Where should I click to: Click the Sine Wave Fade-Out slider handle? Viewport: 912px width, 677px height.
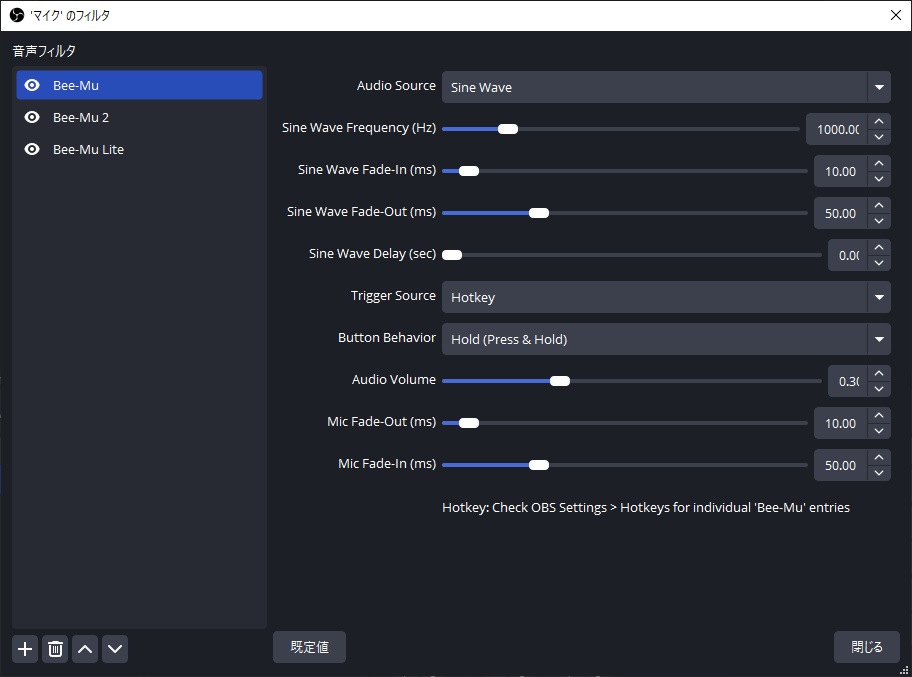coord(539,213)
